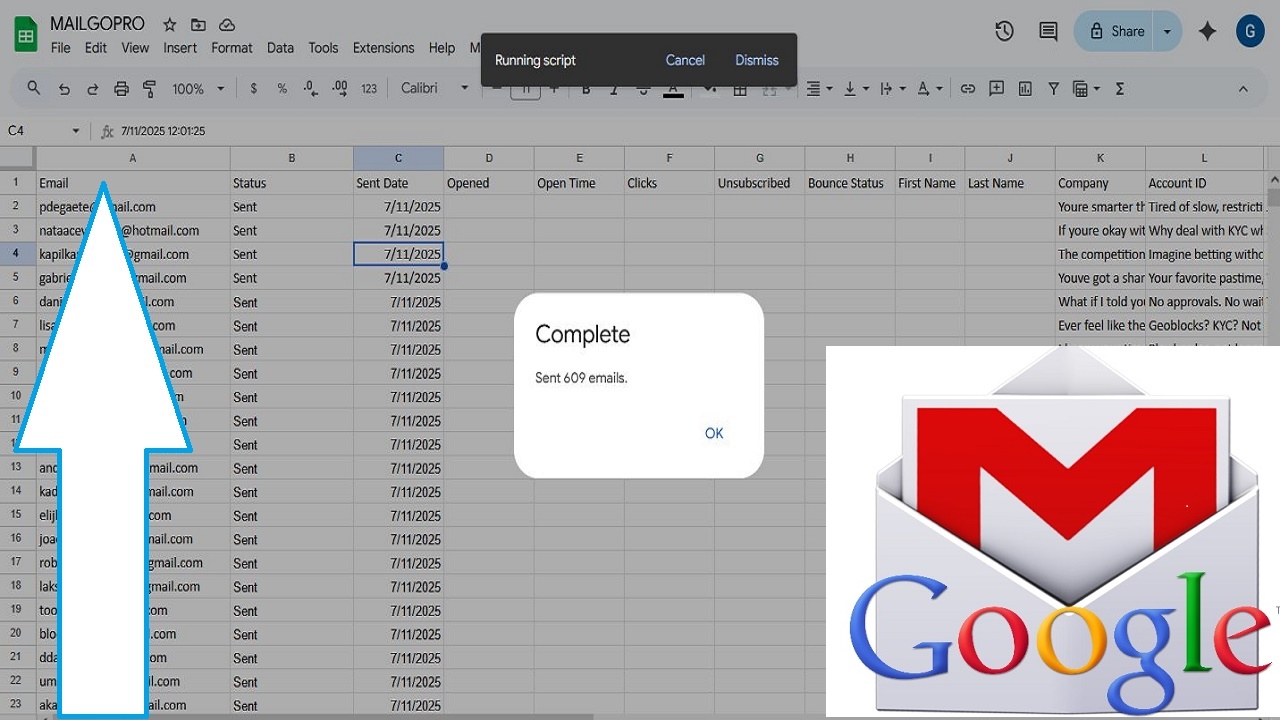This screenshot has height=720, width=1280.
Task: Click the move to folder icon
Action: coord(198,25)
